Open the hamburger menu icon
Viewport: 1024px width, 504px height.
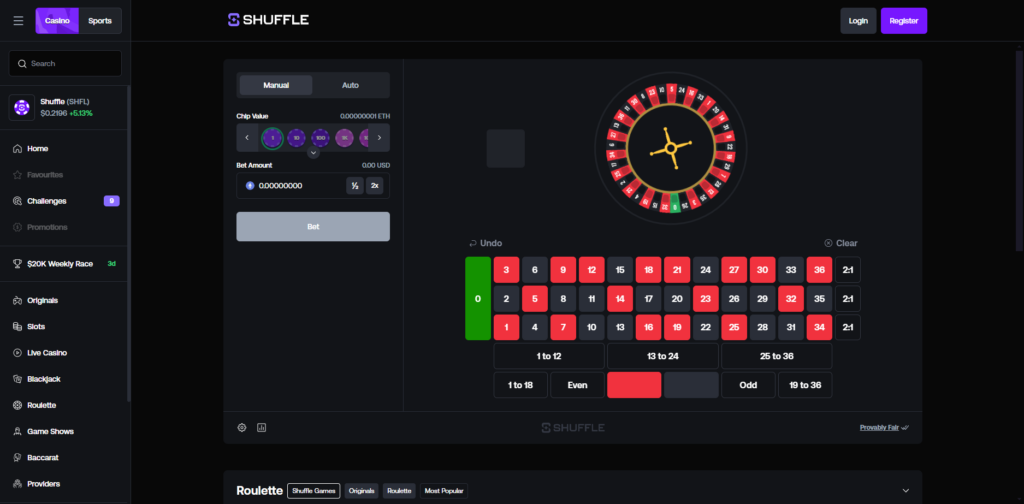coord(18,21)
